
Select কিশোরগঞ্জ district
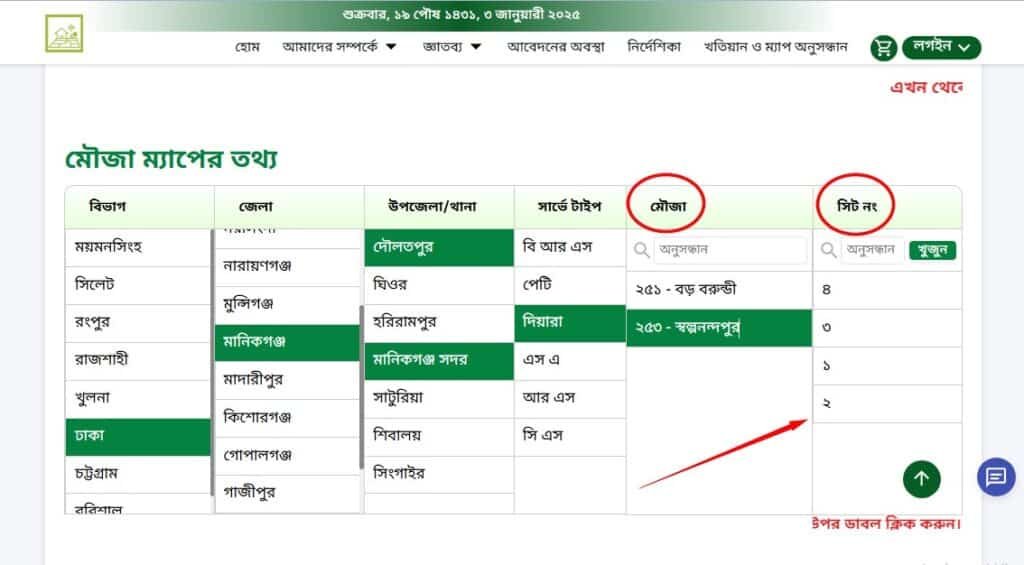(287, 417)
